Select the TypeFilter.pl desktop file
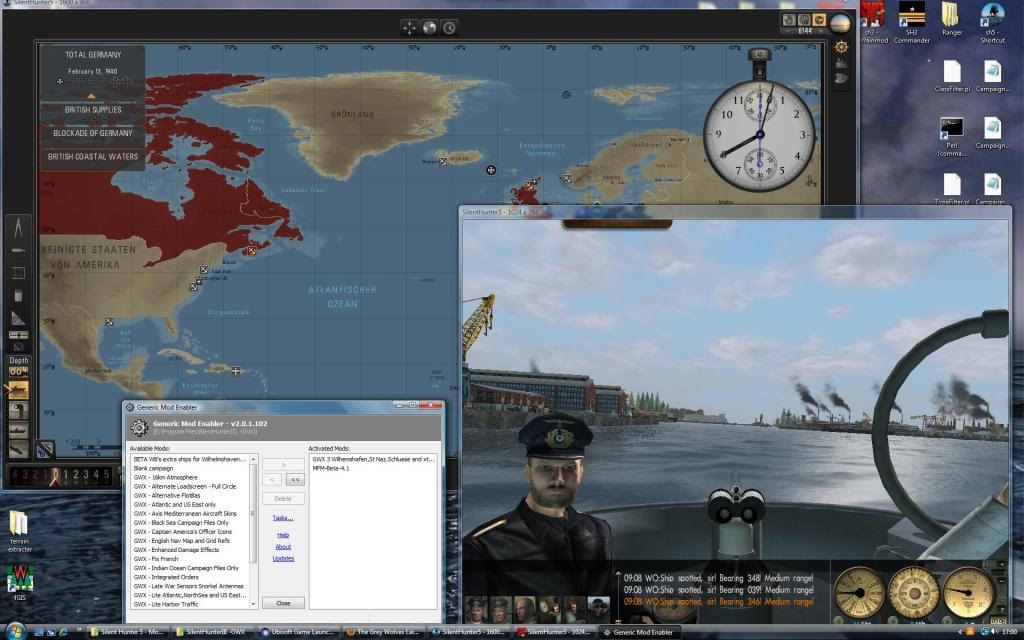 tap(952, 189)
